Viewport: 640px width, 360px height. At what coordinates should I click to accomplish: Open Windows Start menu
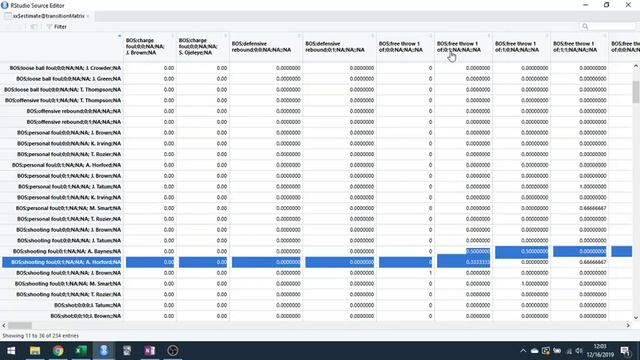point(11,351)
